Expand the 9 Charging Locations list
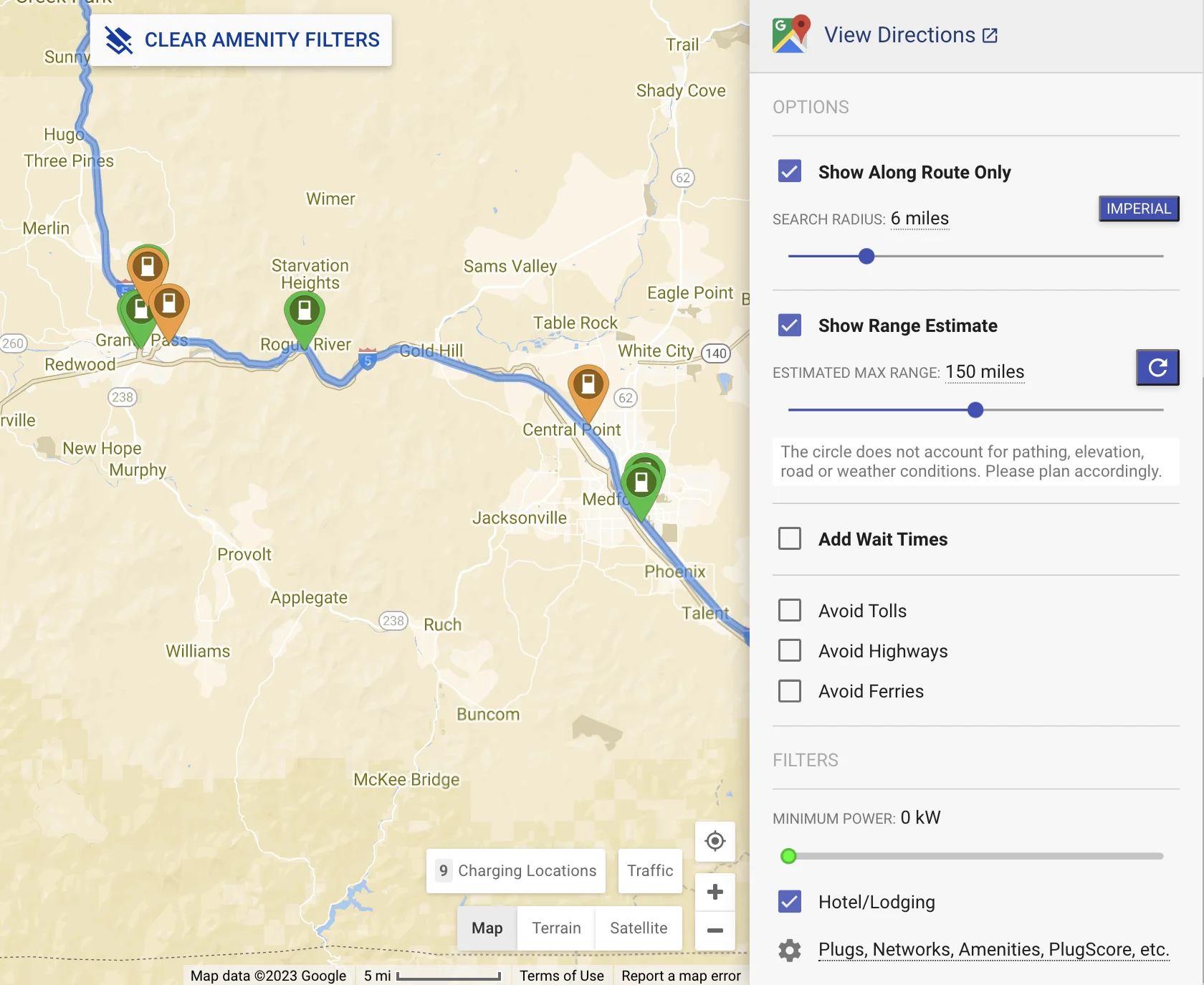Viewport: 1204px width, 985px height. 516,871
